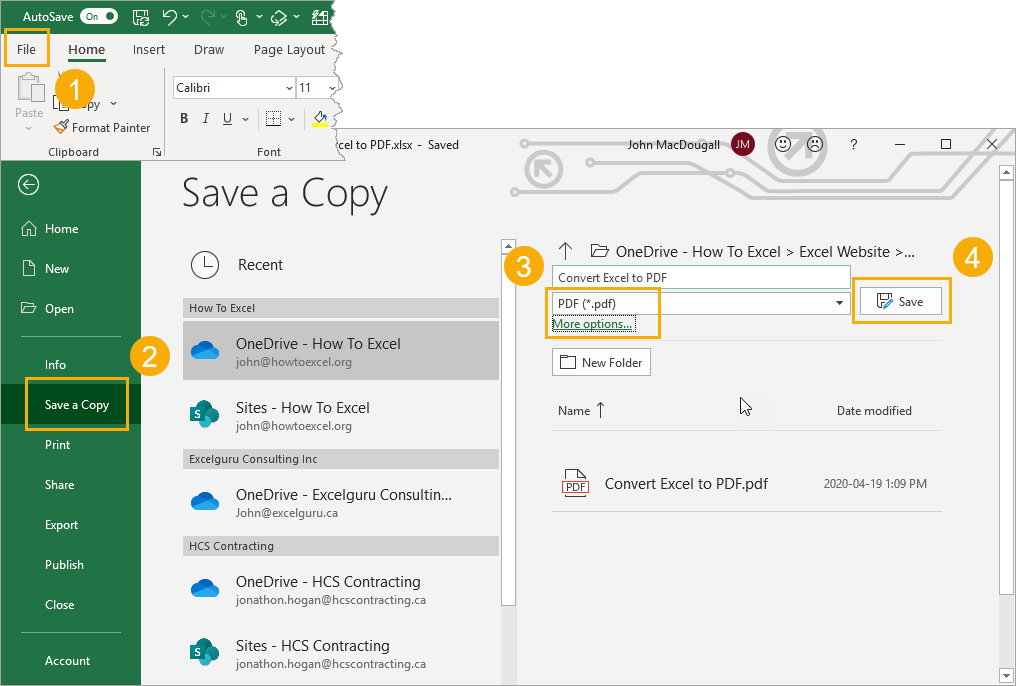Sort by Name column header
Image resolution: width=1016 pixels, height=686 pixels.
coord(581,410)
